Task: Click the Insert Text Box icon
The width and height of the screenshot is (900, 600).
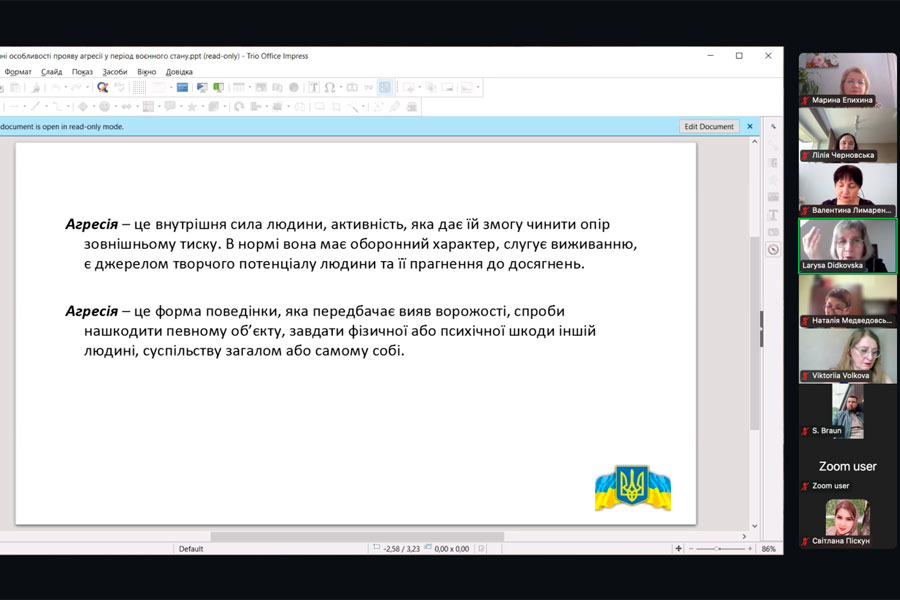Action: click(x=314, y=88)
